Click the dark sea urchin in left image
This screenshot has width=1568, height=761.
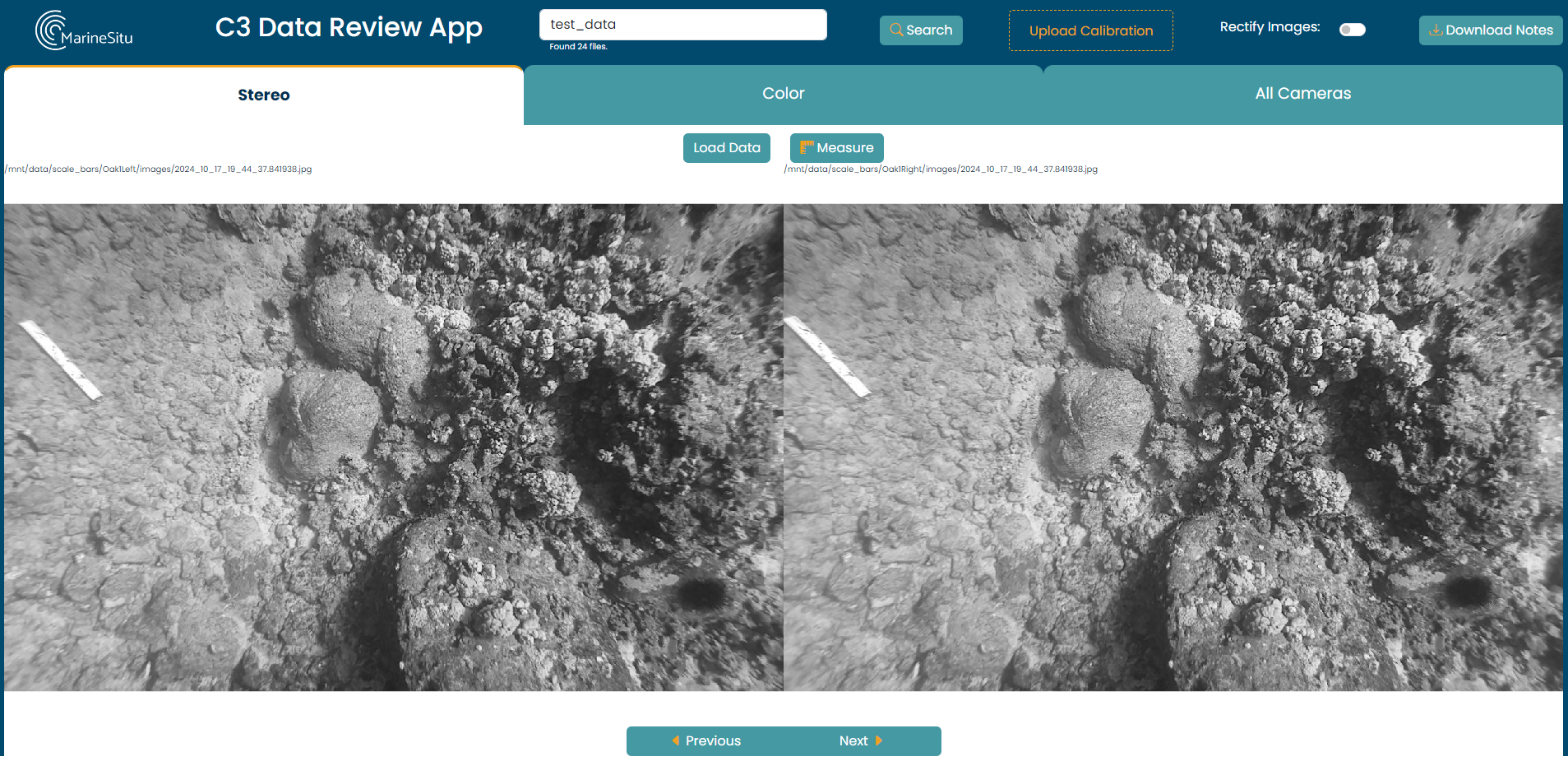click(x=701, y=593)
